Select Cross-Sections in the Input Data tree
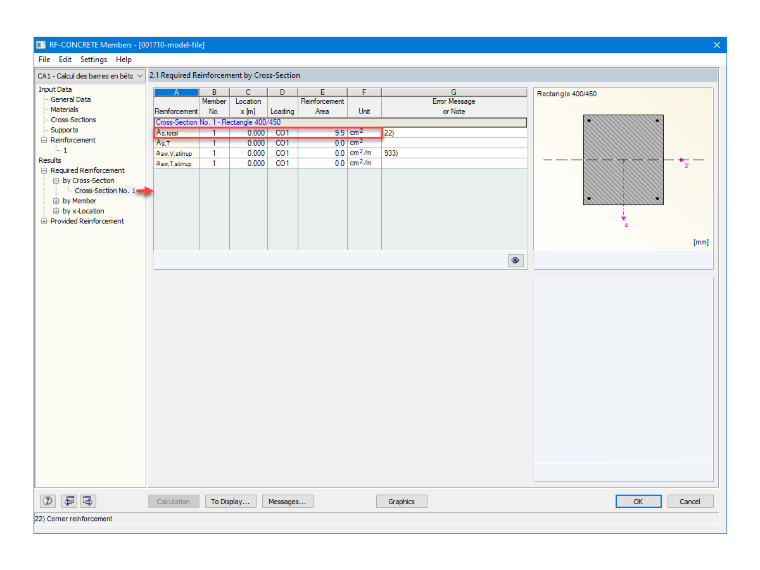Image resolution: width=760 pixels, height=570 pixels. (x=73, y=120)
